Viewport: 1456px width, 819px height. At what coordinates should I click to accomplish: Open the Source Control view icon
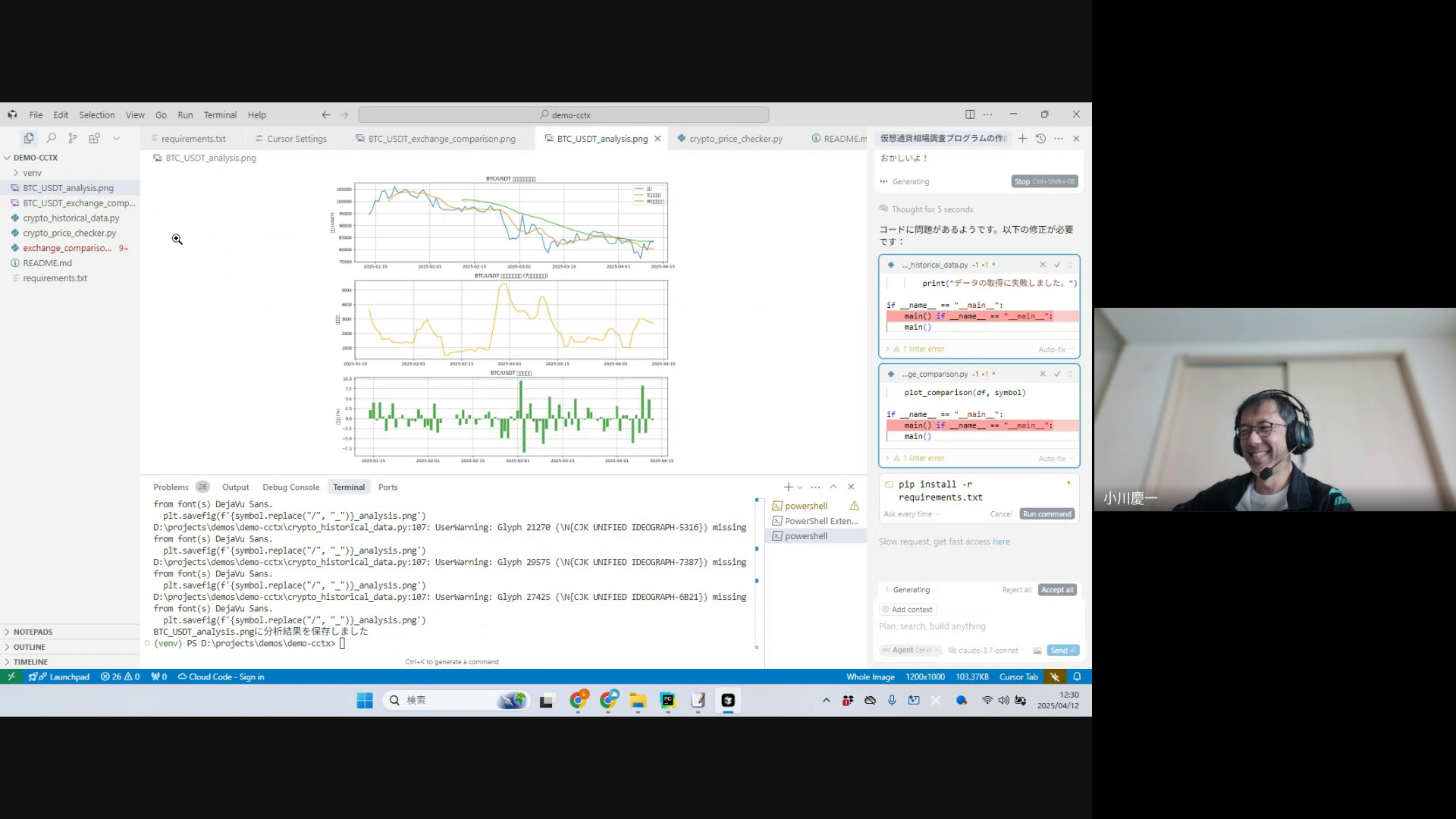point(73,138)
